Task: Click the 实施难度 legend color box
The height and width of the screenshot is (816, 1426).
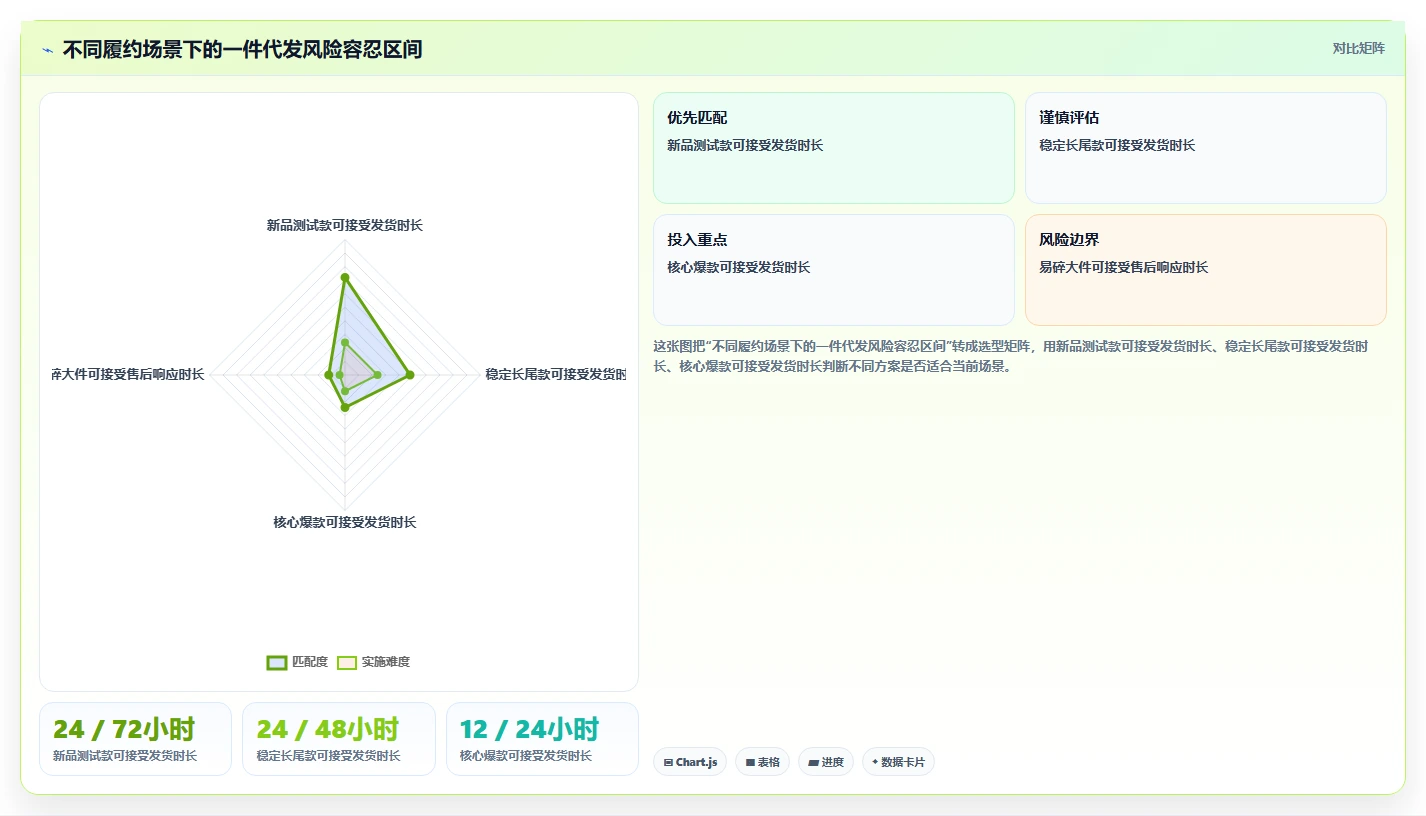Action: (x=347, y=662)
